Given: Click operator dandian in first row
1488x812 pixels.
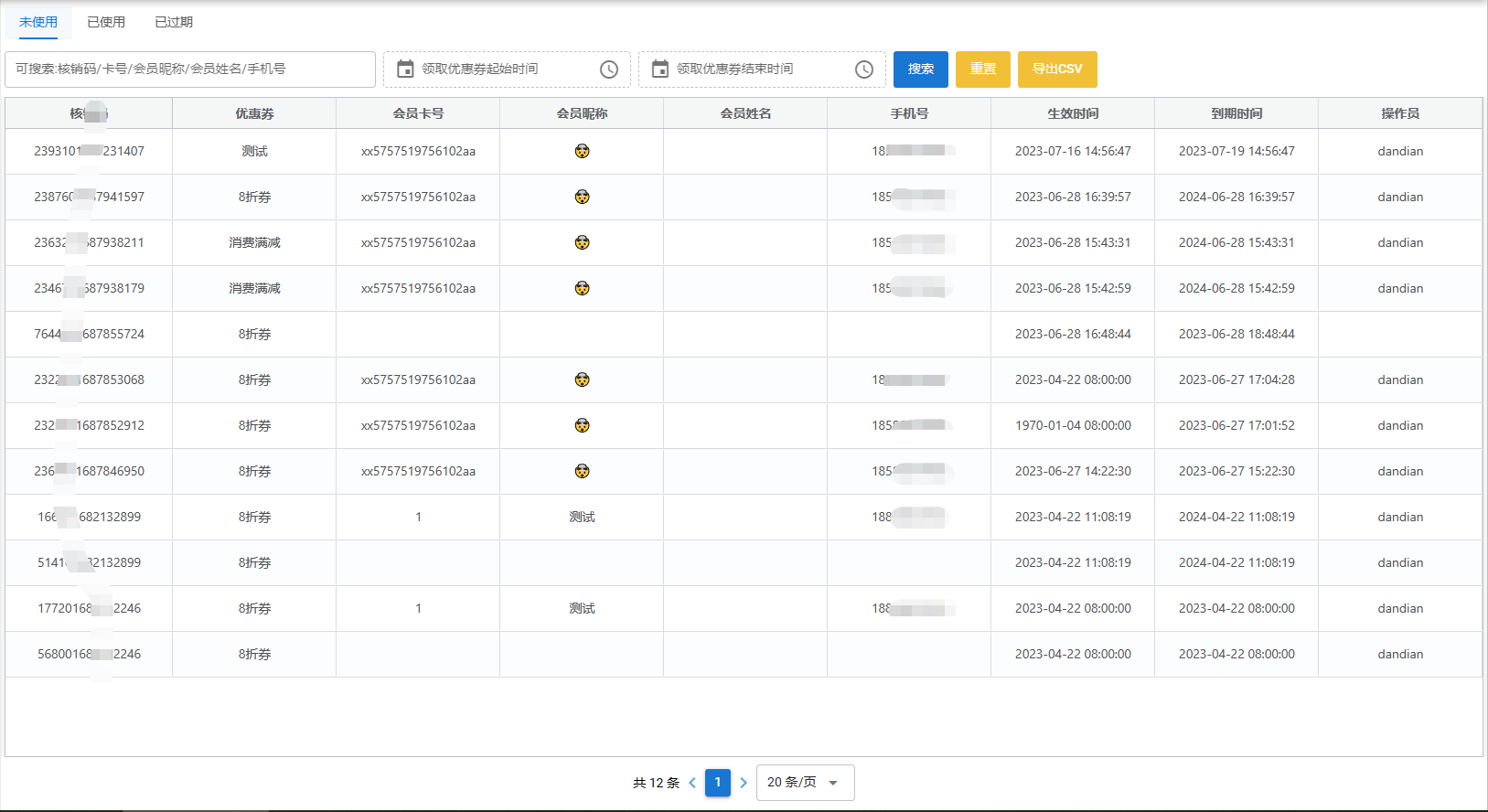Looking at the screenshot, I should pos(1400,151).
